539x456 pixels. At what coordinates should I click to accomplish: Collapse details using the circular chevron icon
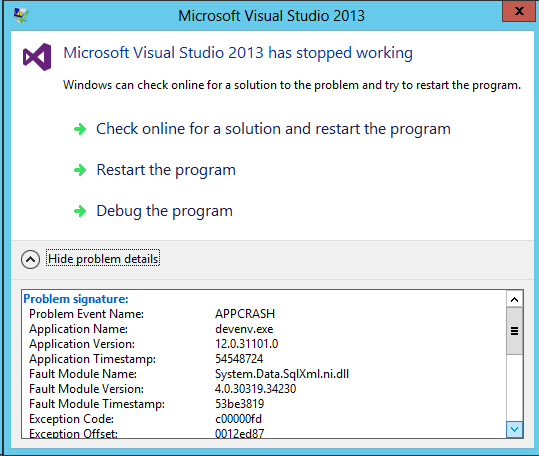[30, 259]
